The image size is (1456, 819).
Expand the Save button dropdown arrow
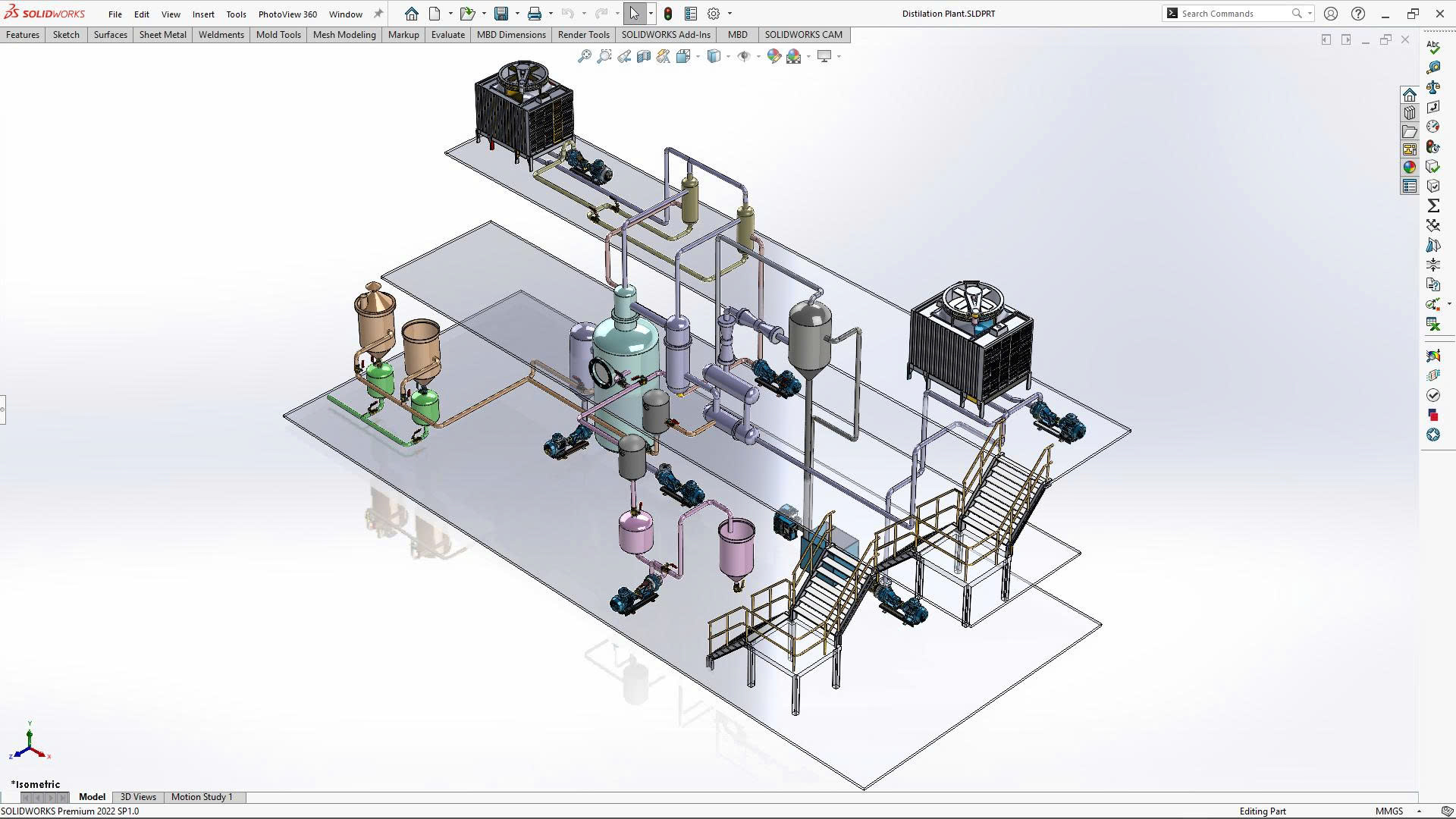click(x=516, y=13)
